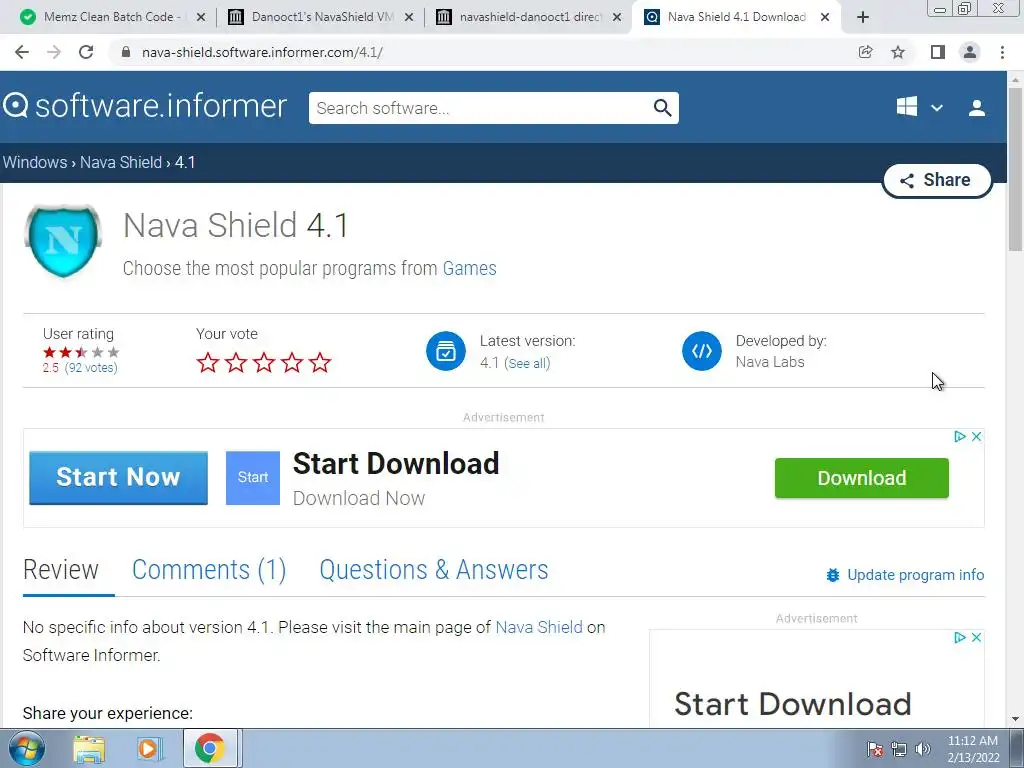Click the padlock site info icon
This screenshot has height=768, width=1024.
point(126,52)
